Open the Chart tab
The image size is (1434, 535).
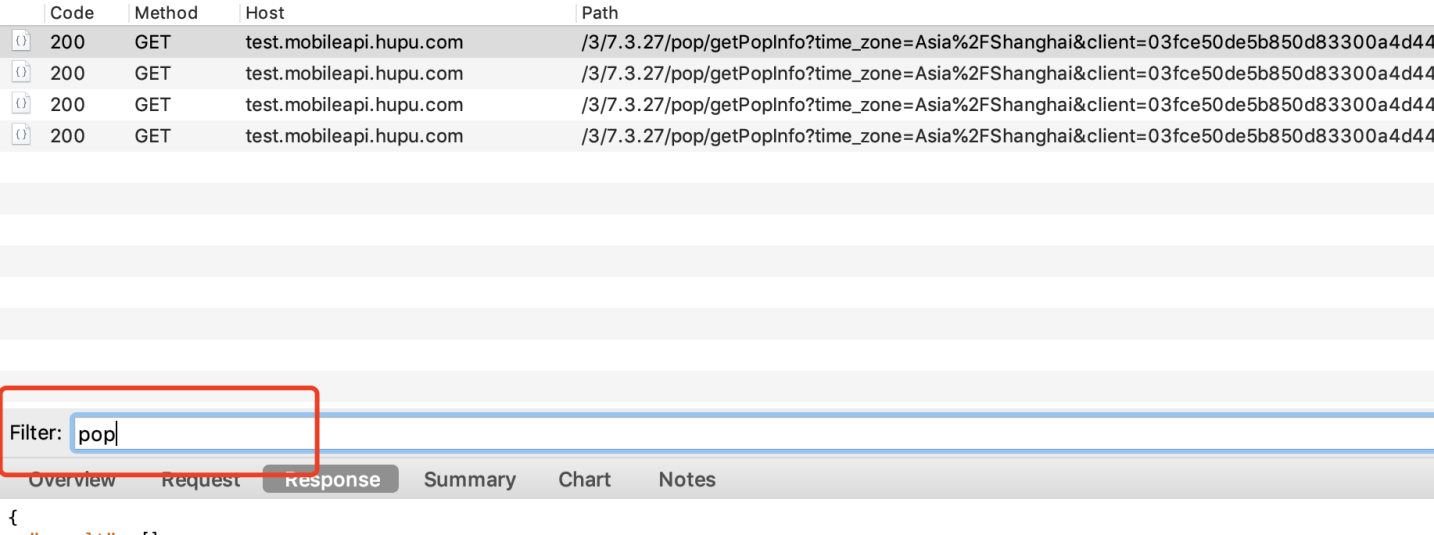point(585,480)
